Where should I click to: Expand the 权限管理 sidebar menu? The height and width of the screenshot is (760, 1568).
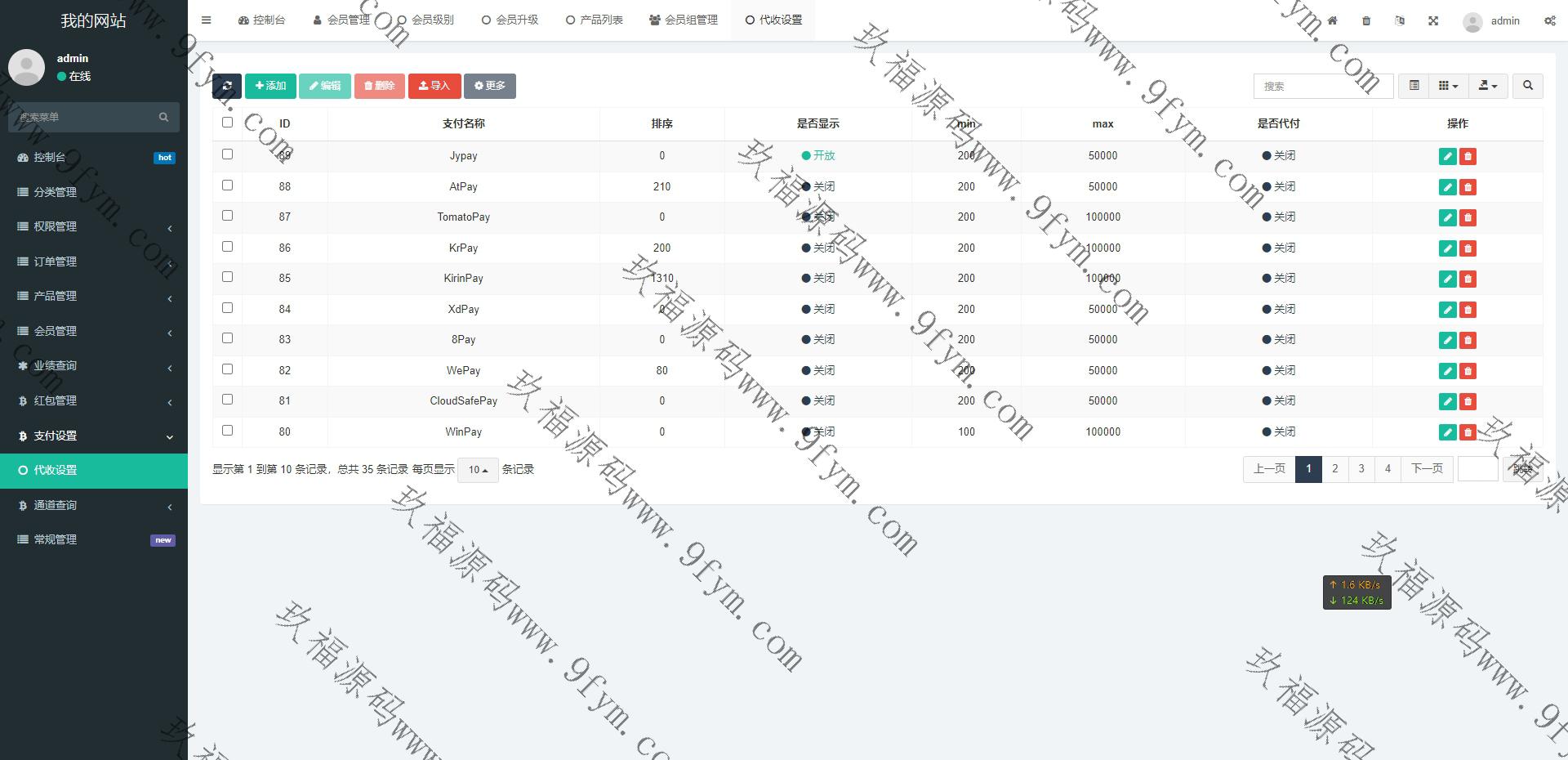[94, 226]
